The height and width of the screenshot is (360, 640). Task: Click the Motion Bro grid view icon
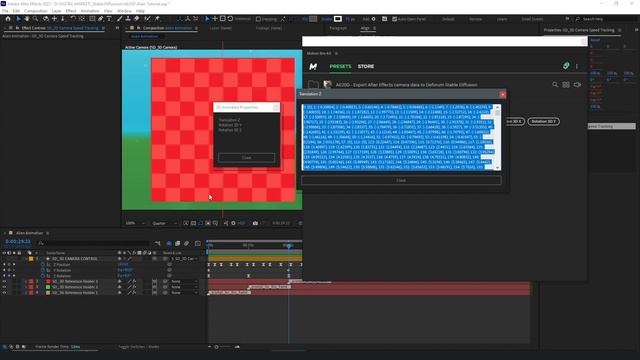(x=566, y=84)
